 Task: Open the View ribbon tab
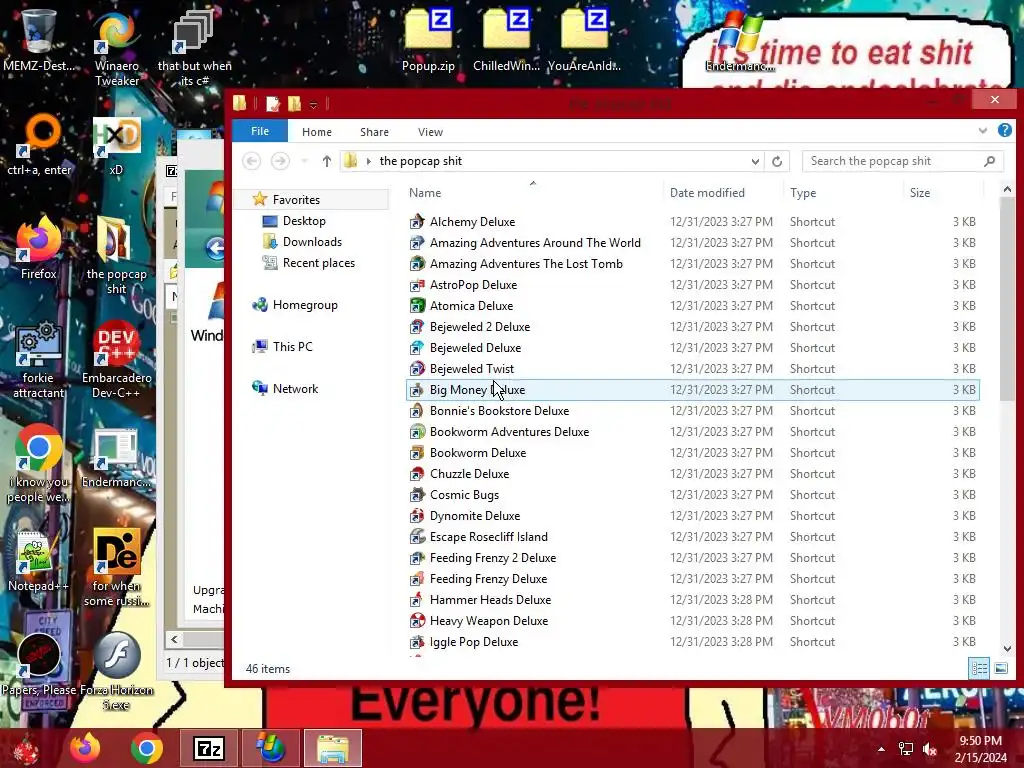tap(430, 132)
